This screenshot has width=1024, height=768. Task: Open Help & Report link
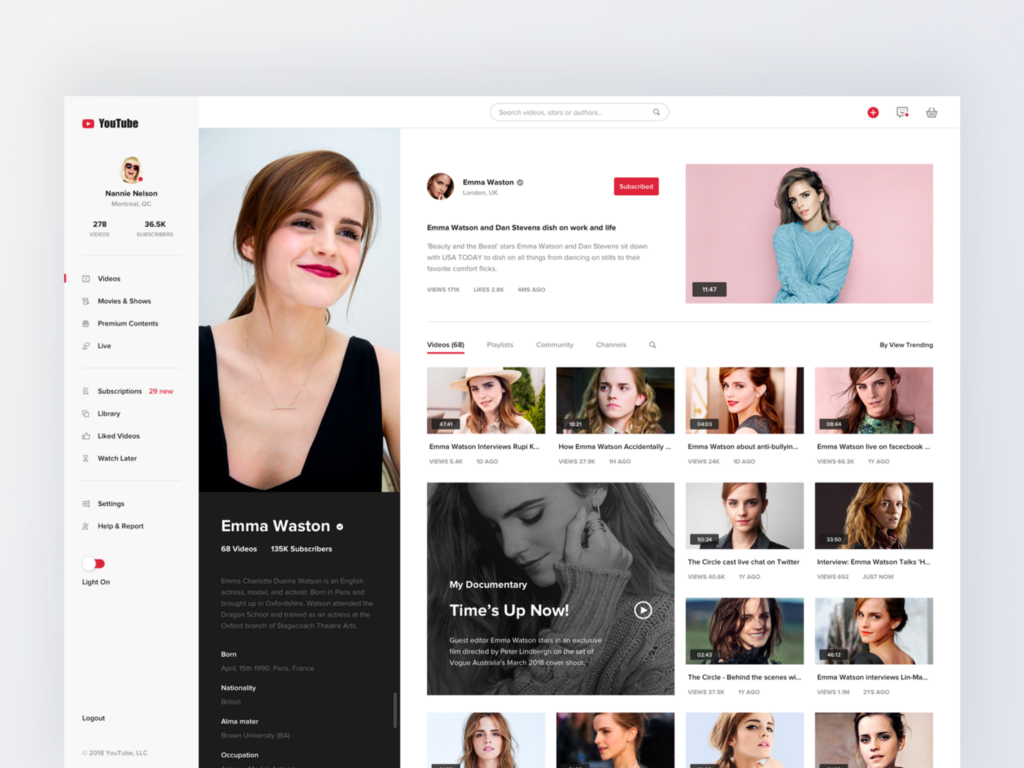click(121, 526)
